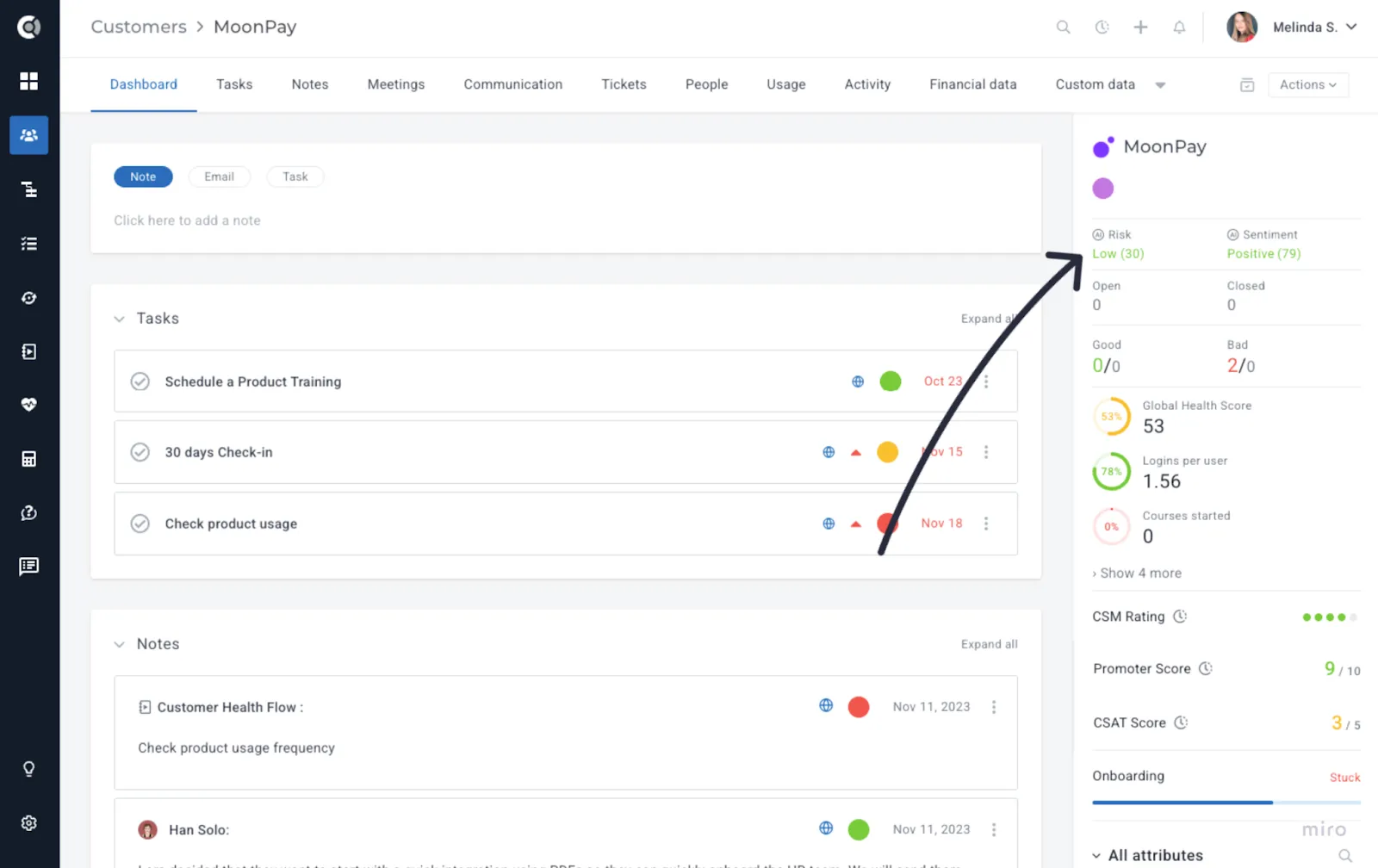Viewport: 1378px width, 868px height.
Task: Open the dashboard grid icon in sidebar
Action: [28, 81]
